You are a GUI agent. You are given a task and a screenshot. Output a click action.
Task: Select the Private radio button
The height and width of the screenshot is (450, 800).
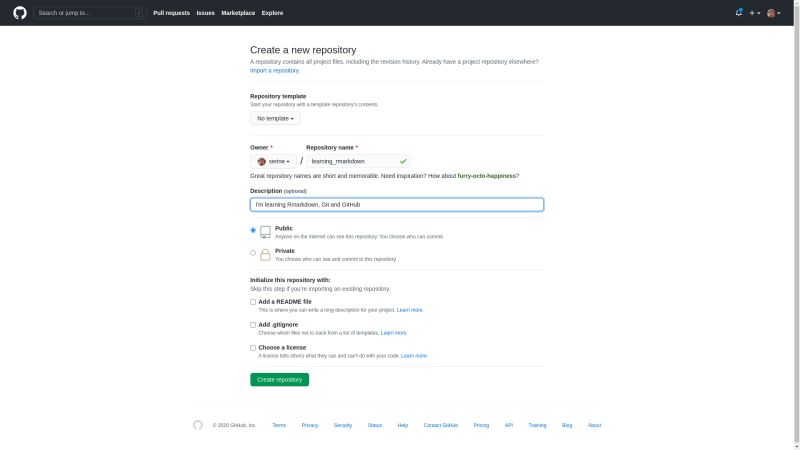point(253,253)
